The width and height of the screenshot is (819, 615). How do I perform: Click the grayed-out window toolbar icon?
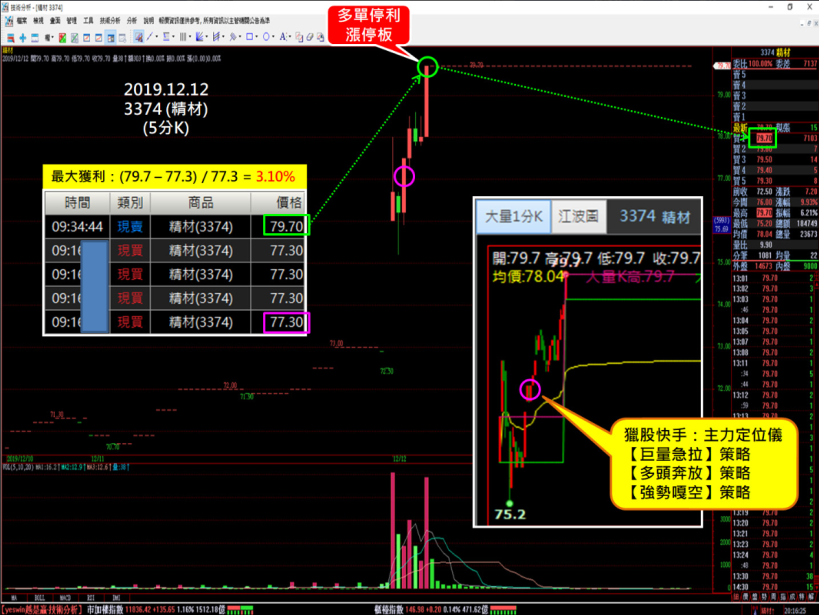click(122, 38)
